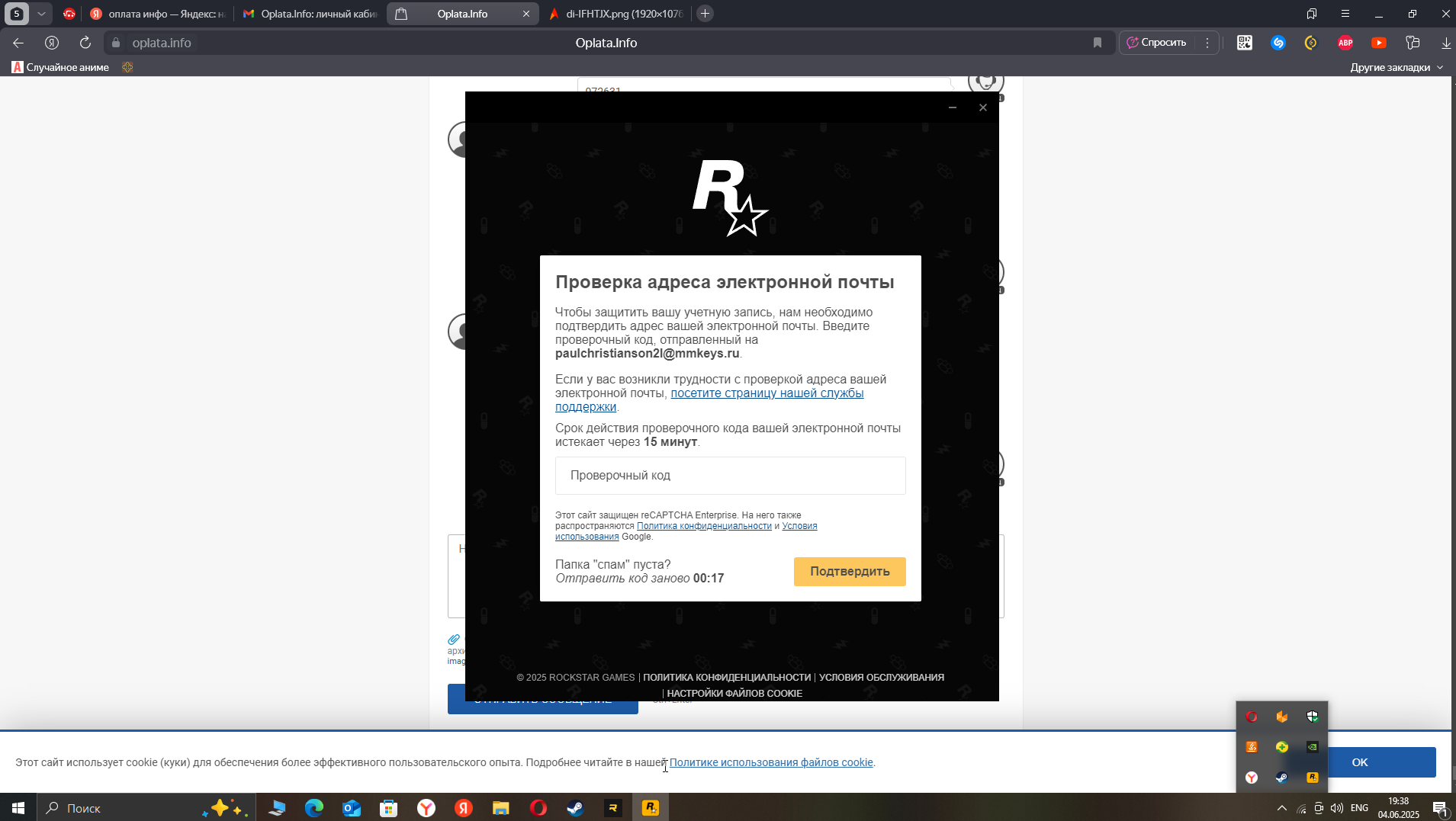
Task: Open the Yandex Browser main menu
Action: [1345, 14]
